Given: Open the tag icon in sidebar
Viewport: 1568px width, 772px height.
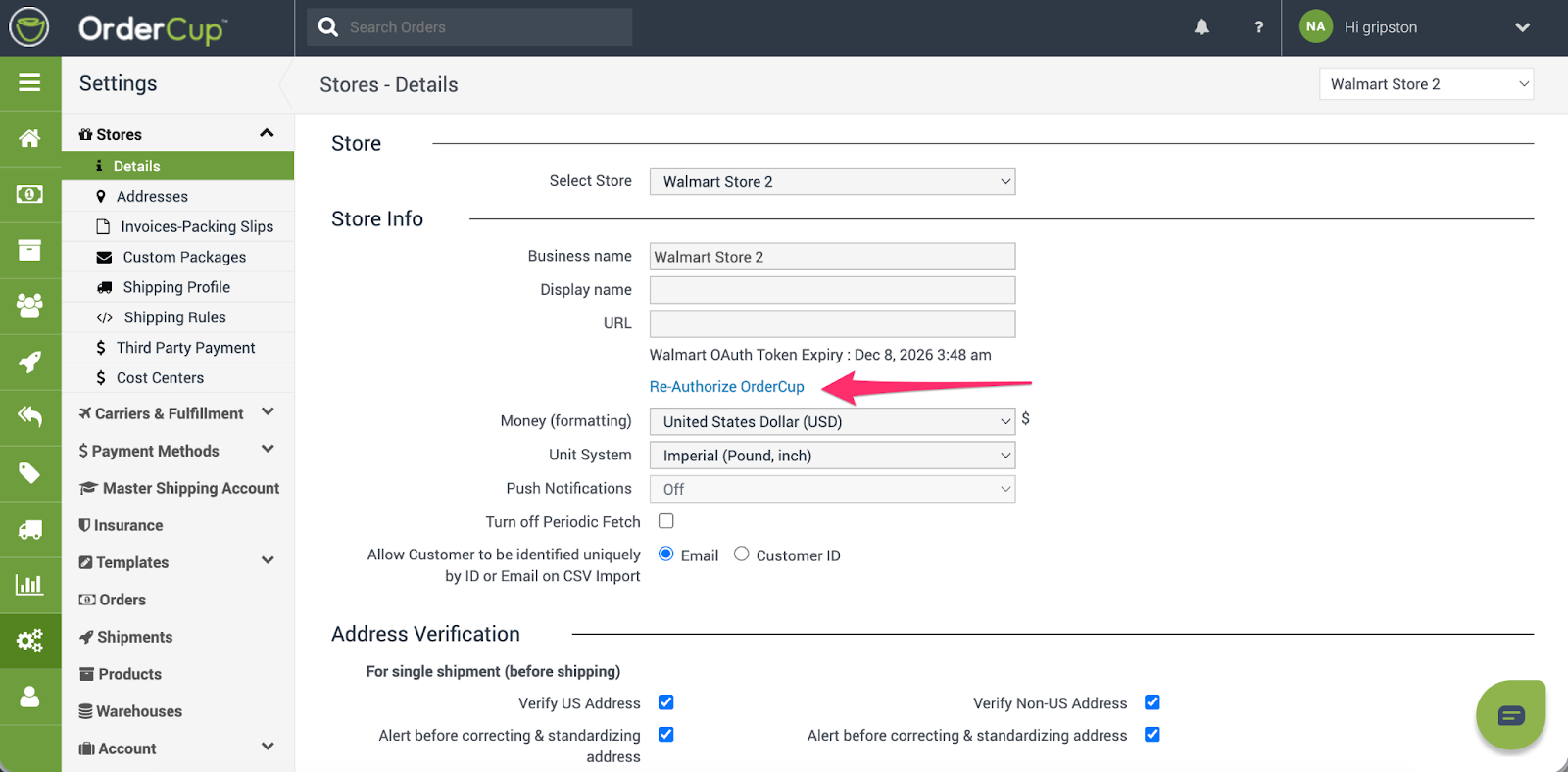Looking at the screenshot, I should pyautogui.click(x=29, y=473).
